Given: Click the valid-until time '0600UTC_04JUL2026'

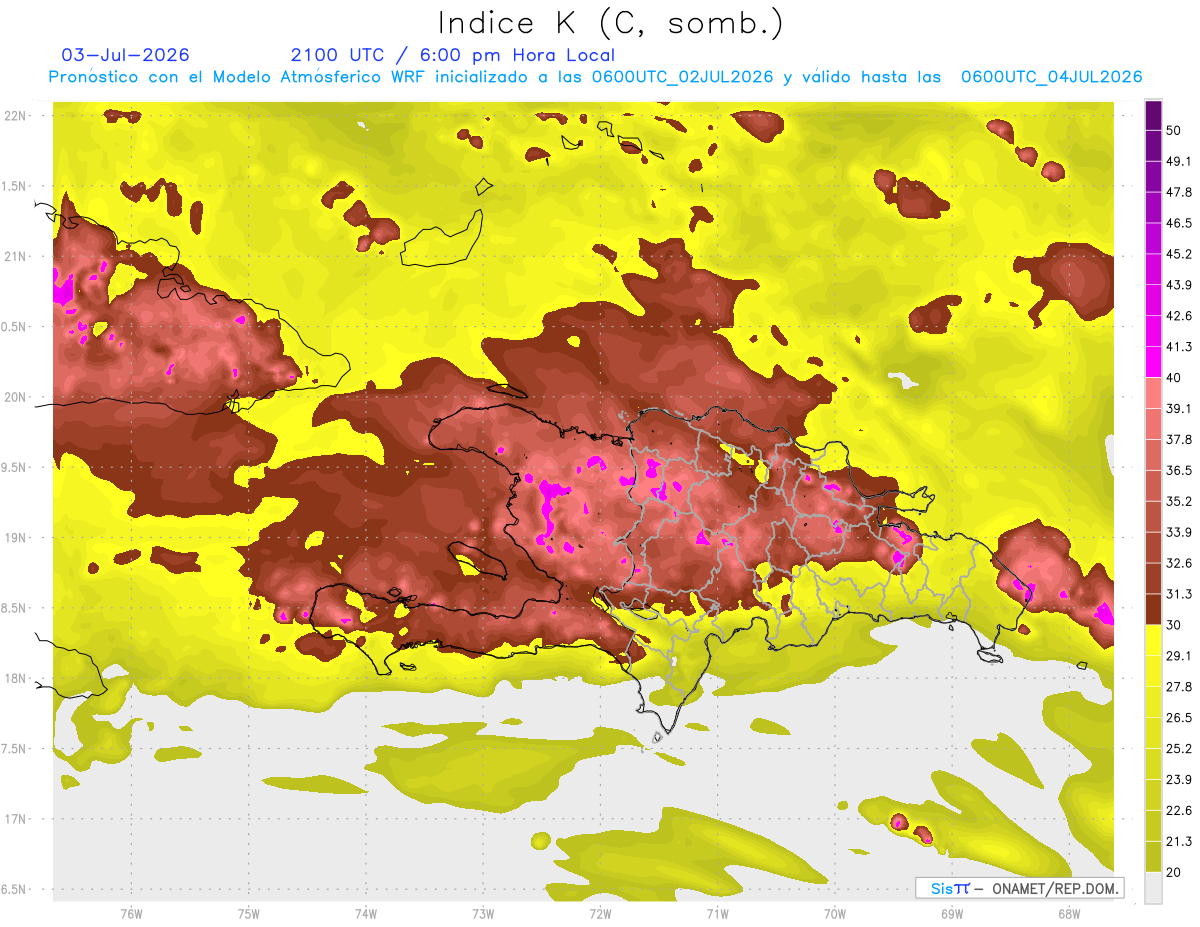Looking at the screenshot, I should click(1051, 77).
